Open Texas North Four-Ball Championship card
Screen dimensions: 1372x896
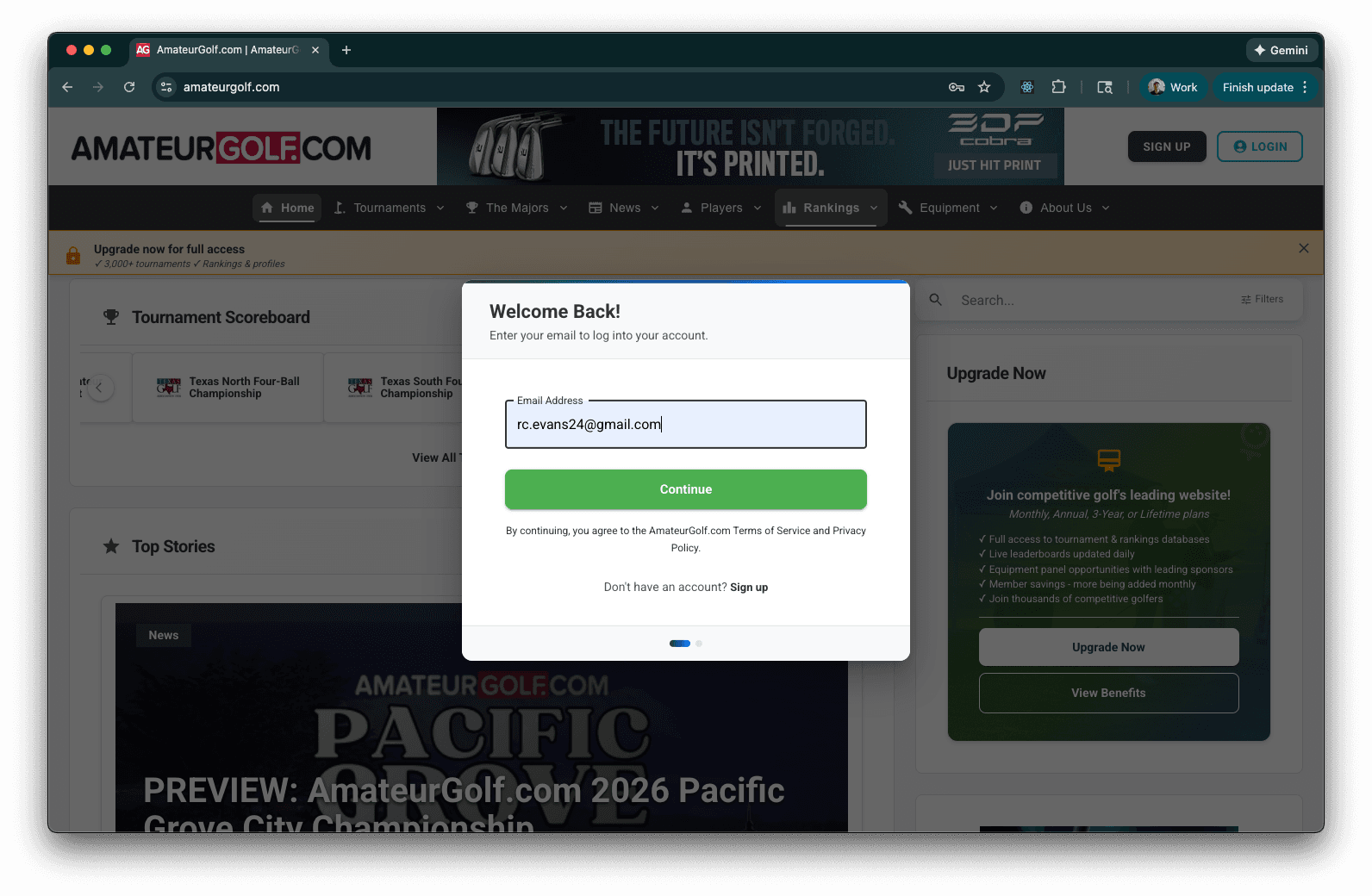(x=228, y=388)
